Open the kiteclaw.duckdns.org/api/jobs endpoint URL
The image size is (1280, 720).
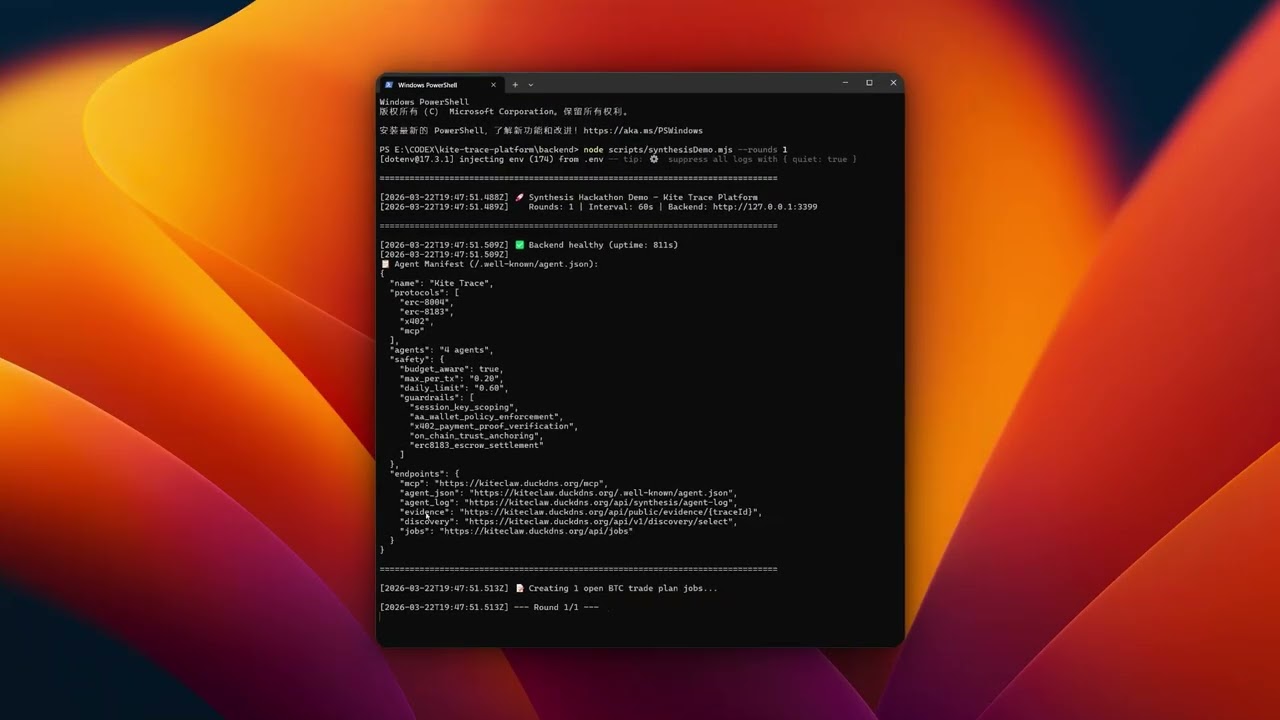tap(536, 531)
